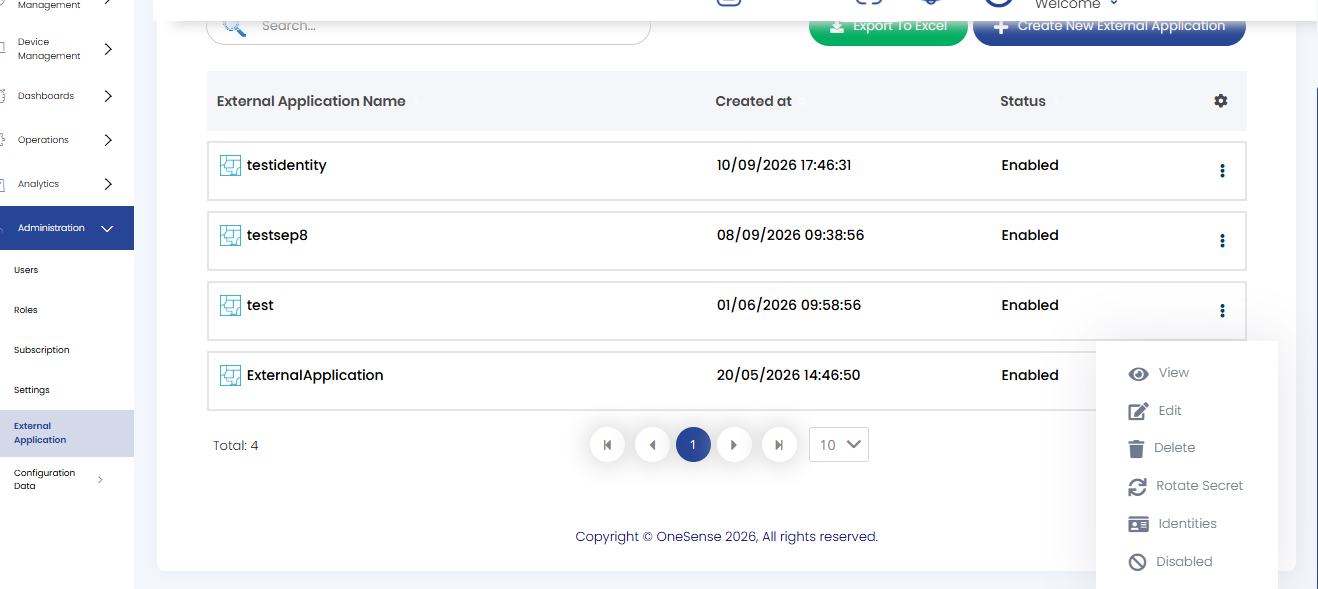Click the magnifier icon beside Search

pyautogui.click(x=235, y=26)
